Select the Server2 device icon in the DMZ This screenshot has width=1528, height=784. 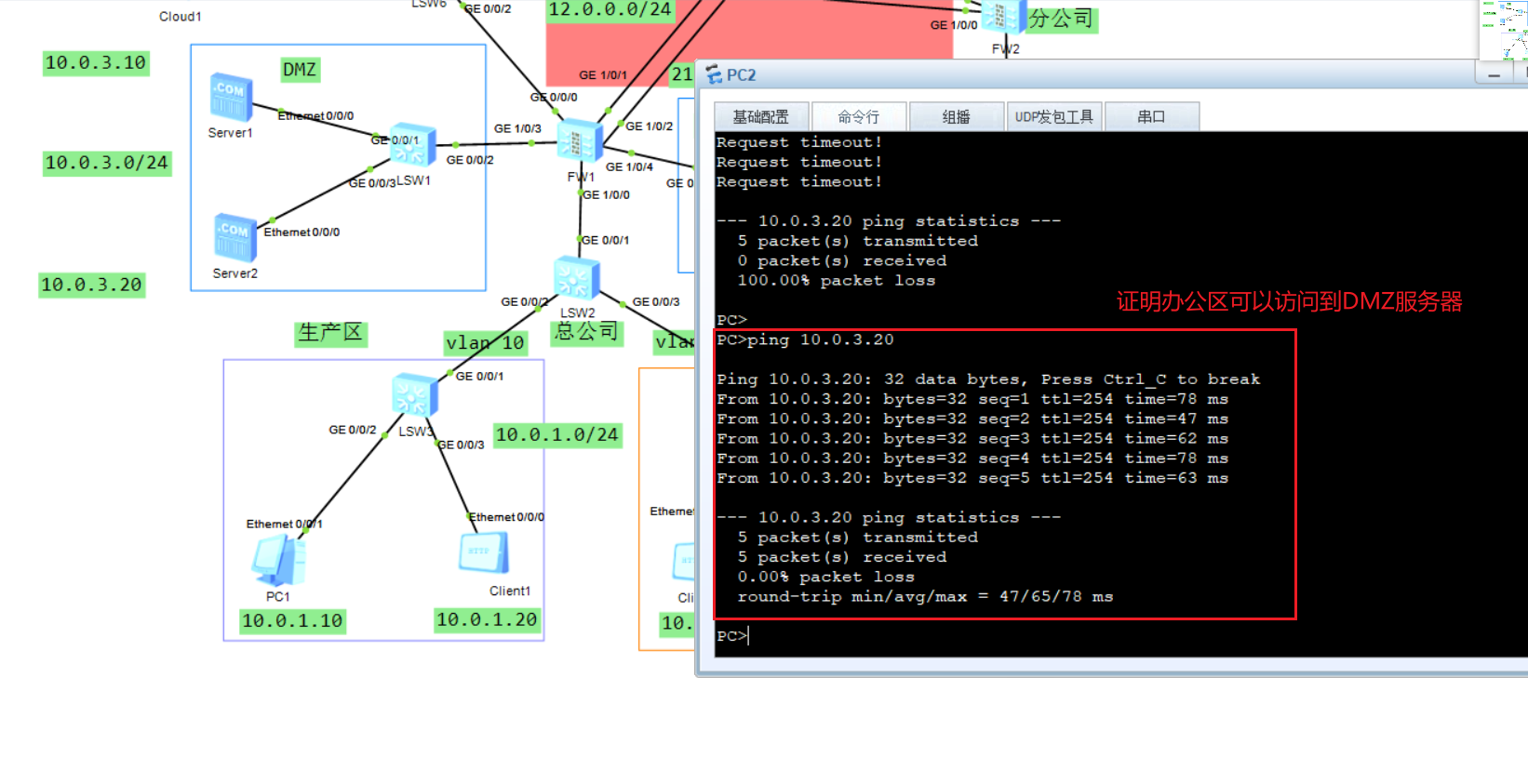coord(235,237)
